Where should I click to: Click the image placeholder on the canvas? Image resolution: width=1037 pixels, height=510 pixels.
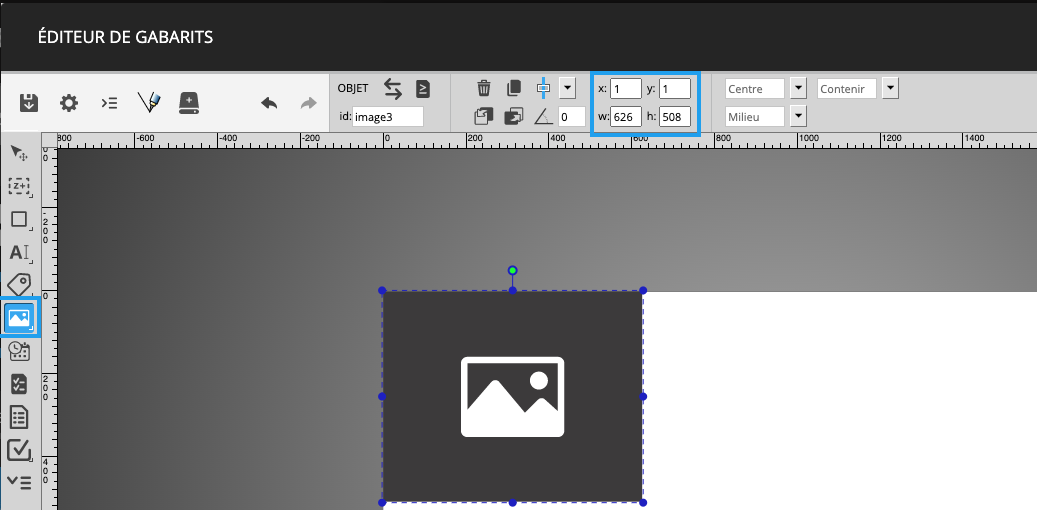513,396
